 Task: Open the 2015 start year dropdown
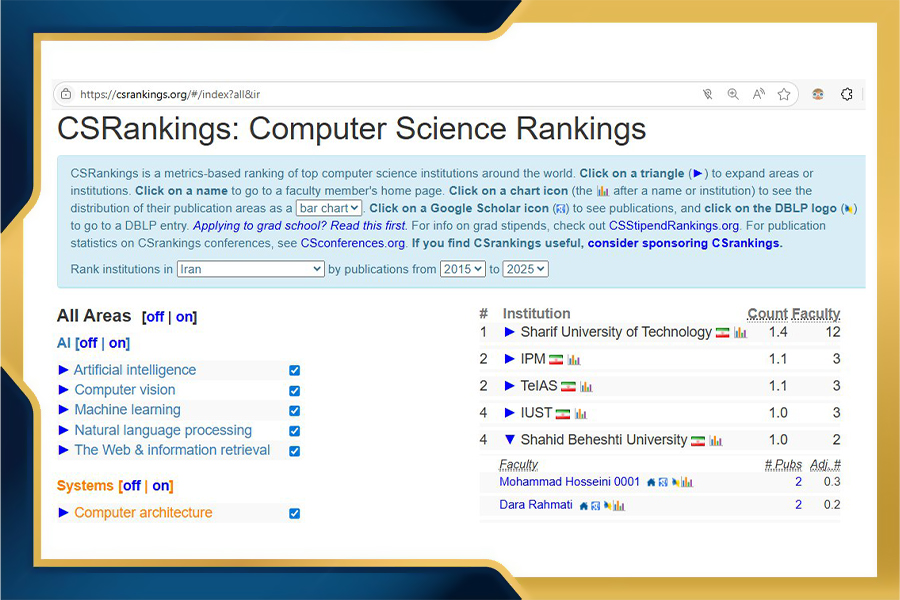[462, 269]
